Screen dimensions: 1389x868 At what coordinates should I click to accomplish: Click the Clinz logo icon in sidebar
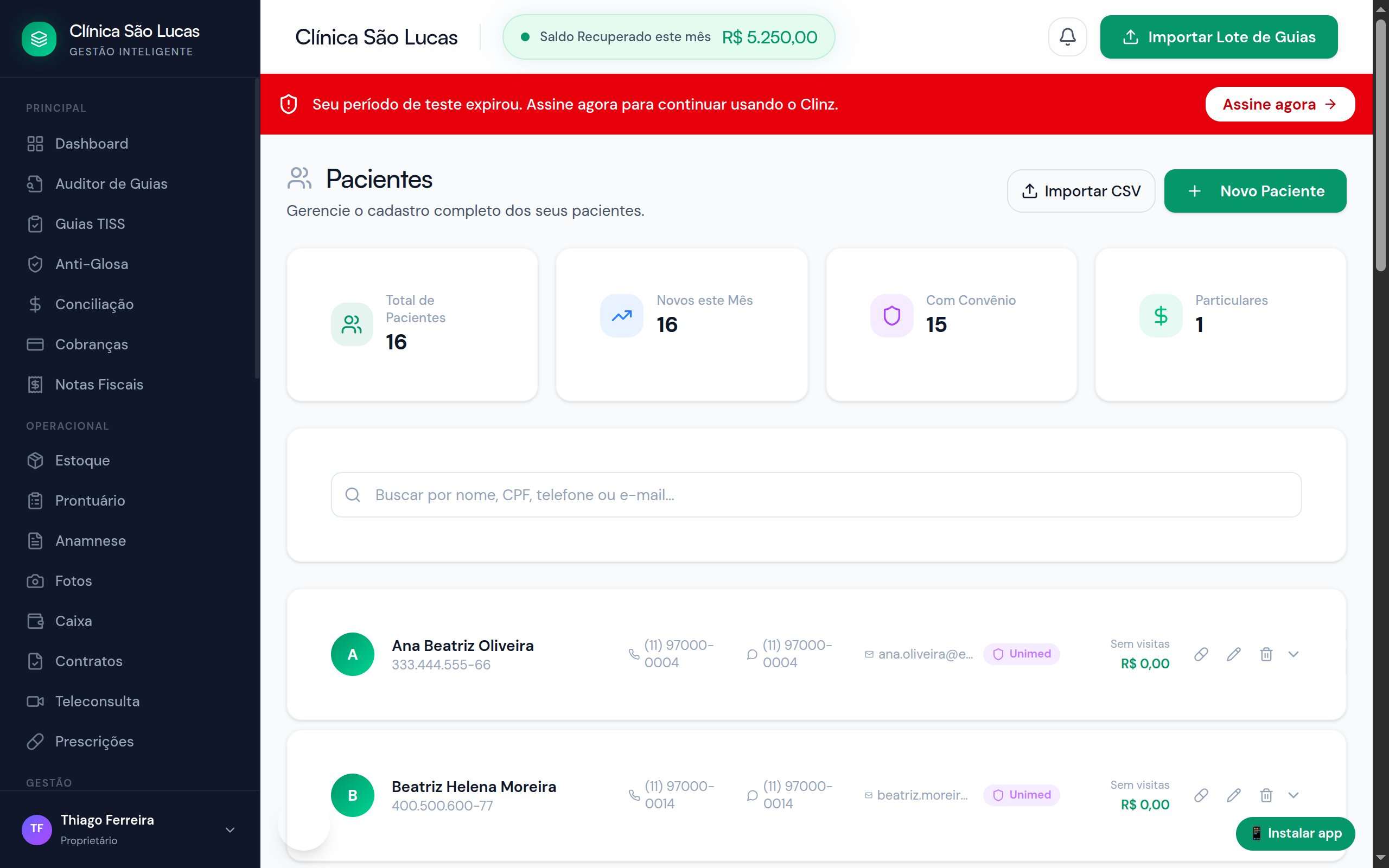(x=39, y=39)
